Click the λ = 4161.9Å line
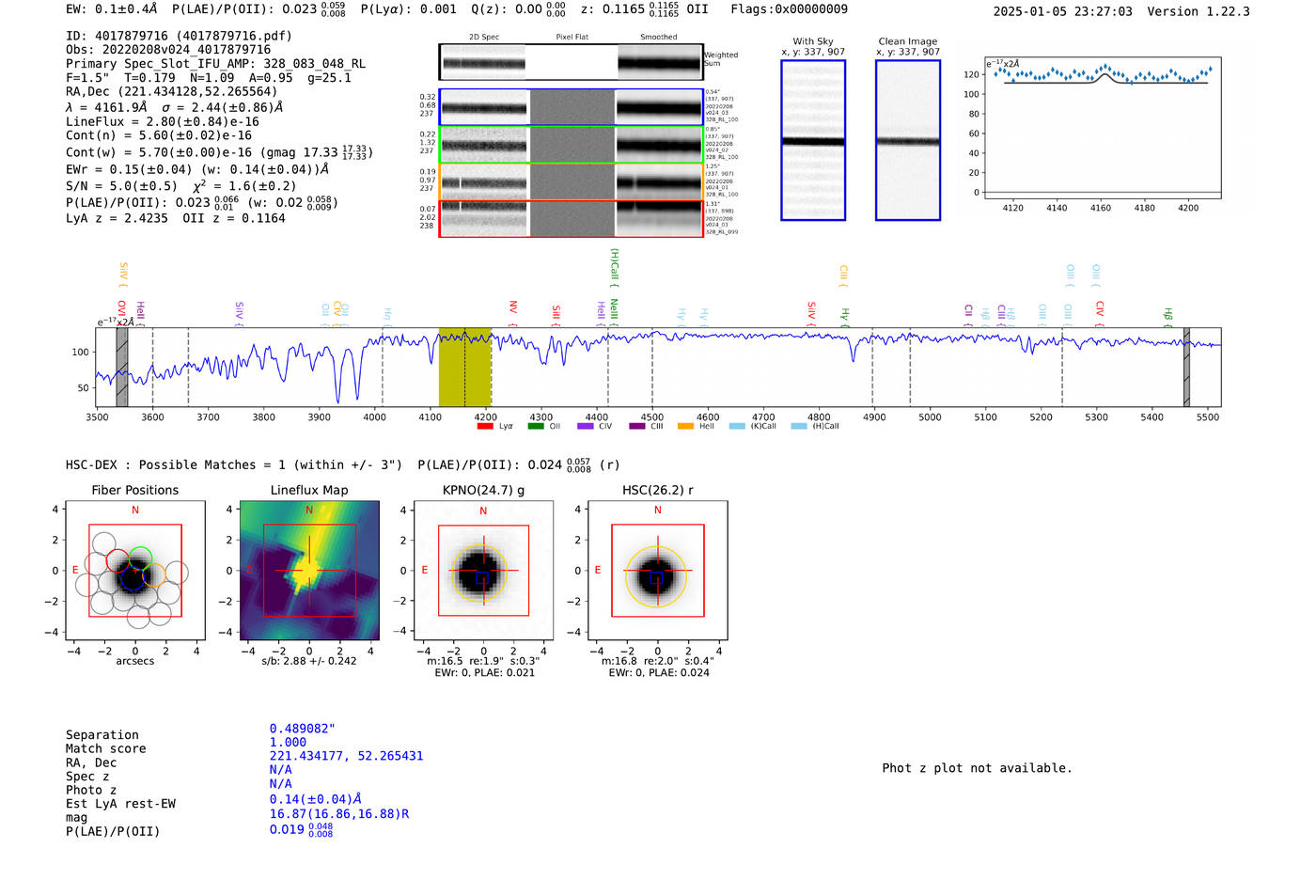 tap(175, 107)
